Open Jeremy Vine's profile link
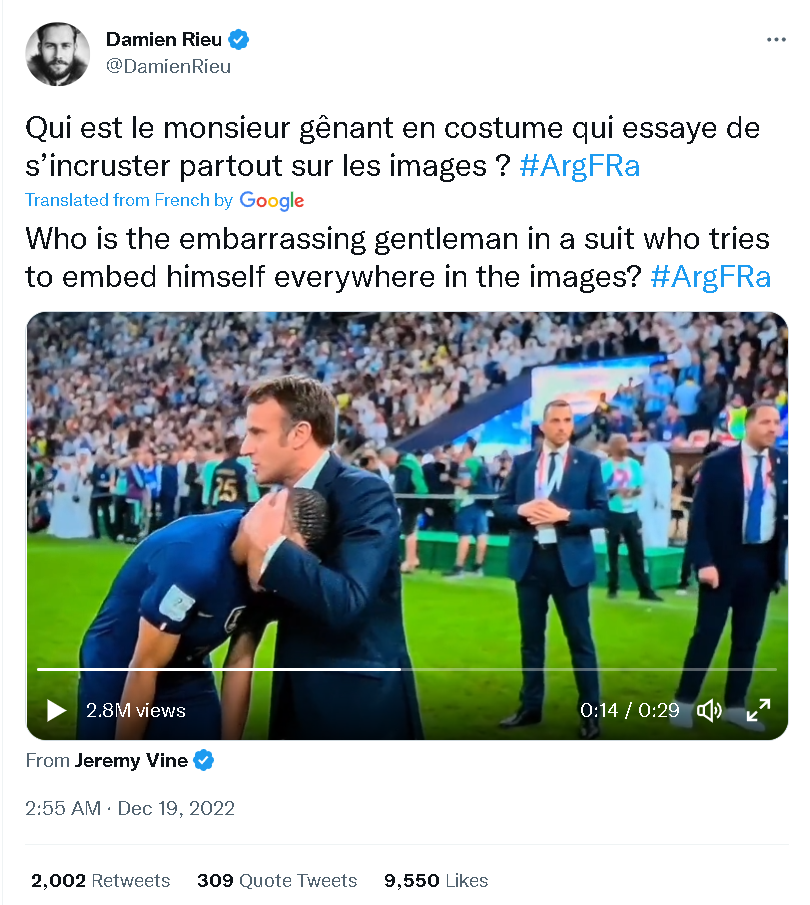This screenshot has width=810, height=905. [x=131, y=761]
